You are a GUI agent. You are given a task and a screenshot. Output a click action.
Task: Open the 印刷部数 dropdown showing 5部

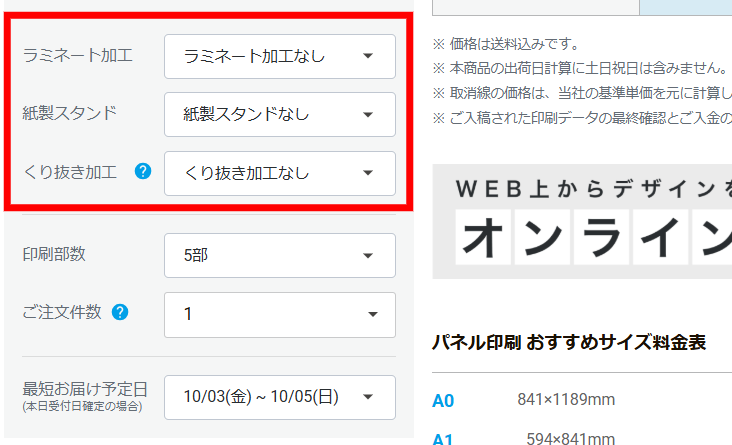coord(279,255)
